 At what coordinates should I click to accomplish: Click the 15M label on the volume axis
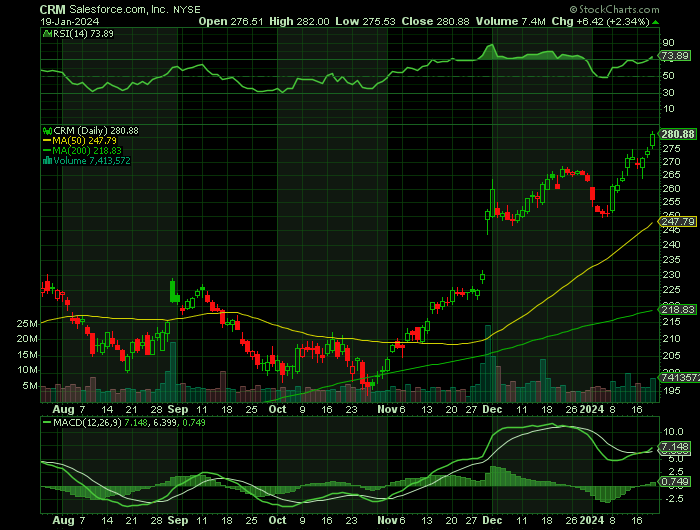coord(27,355)
